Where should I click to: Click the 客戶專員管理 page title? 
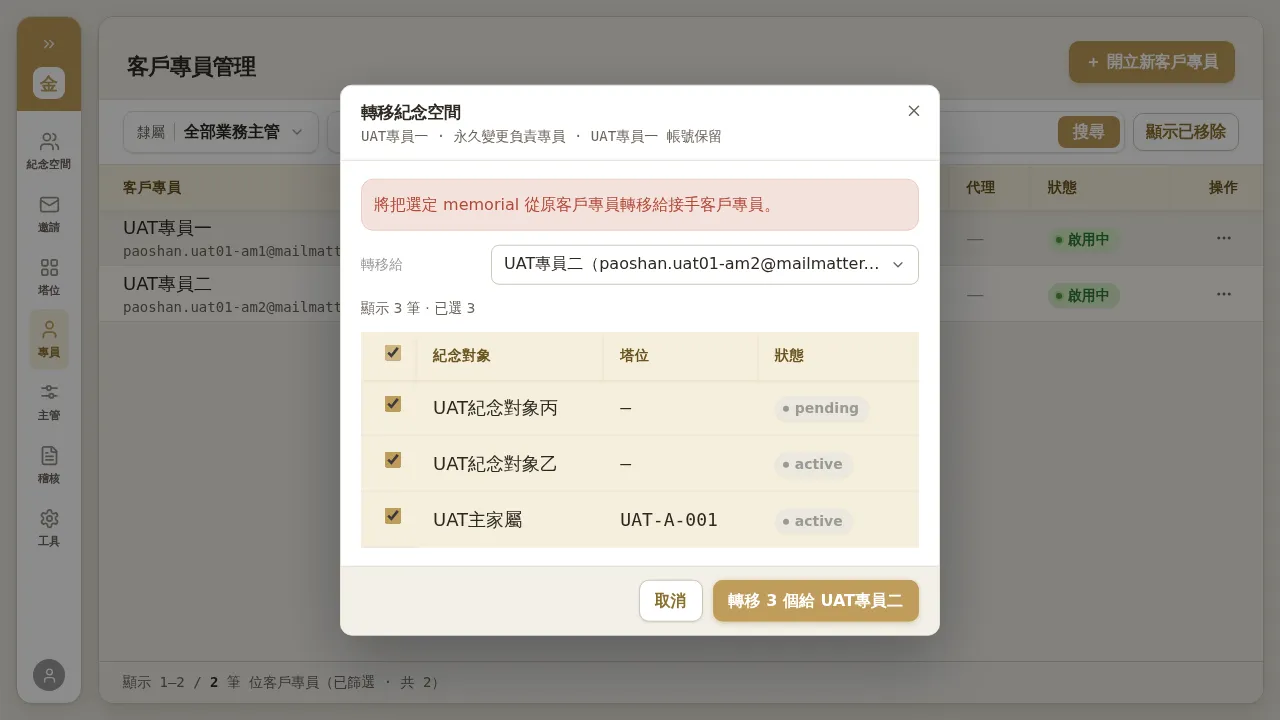191,67
